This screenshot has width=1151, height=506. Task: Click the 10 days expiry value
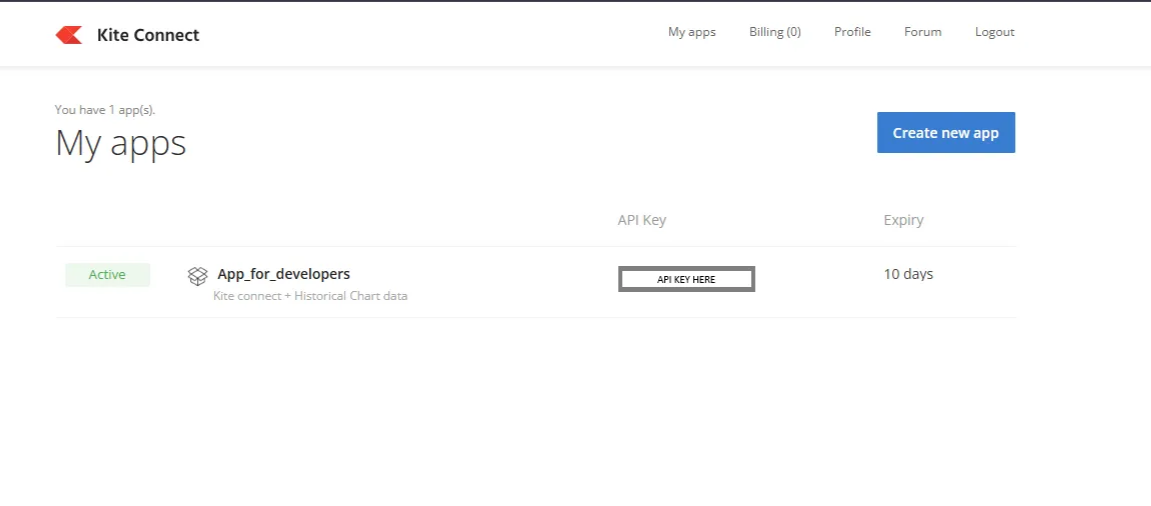pyautogui.click(x=908, y=274)
